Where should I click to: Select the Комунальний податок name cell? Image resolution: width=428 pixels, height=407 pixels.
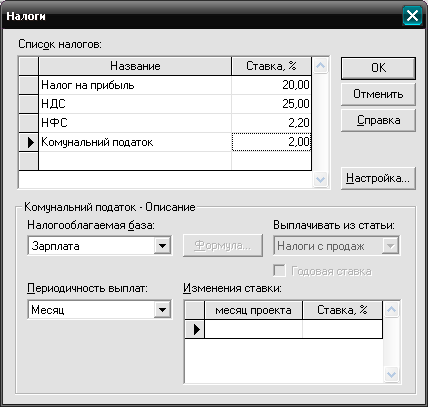pos(135,142)
